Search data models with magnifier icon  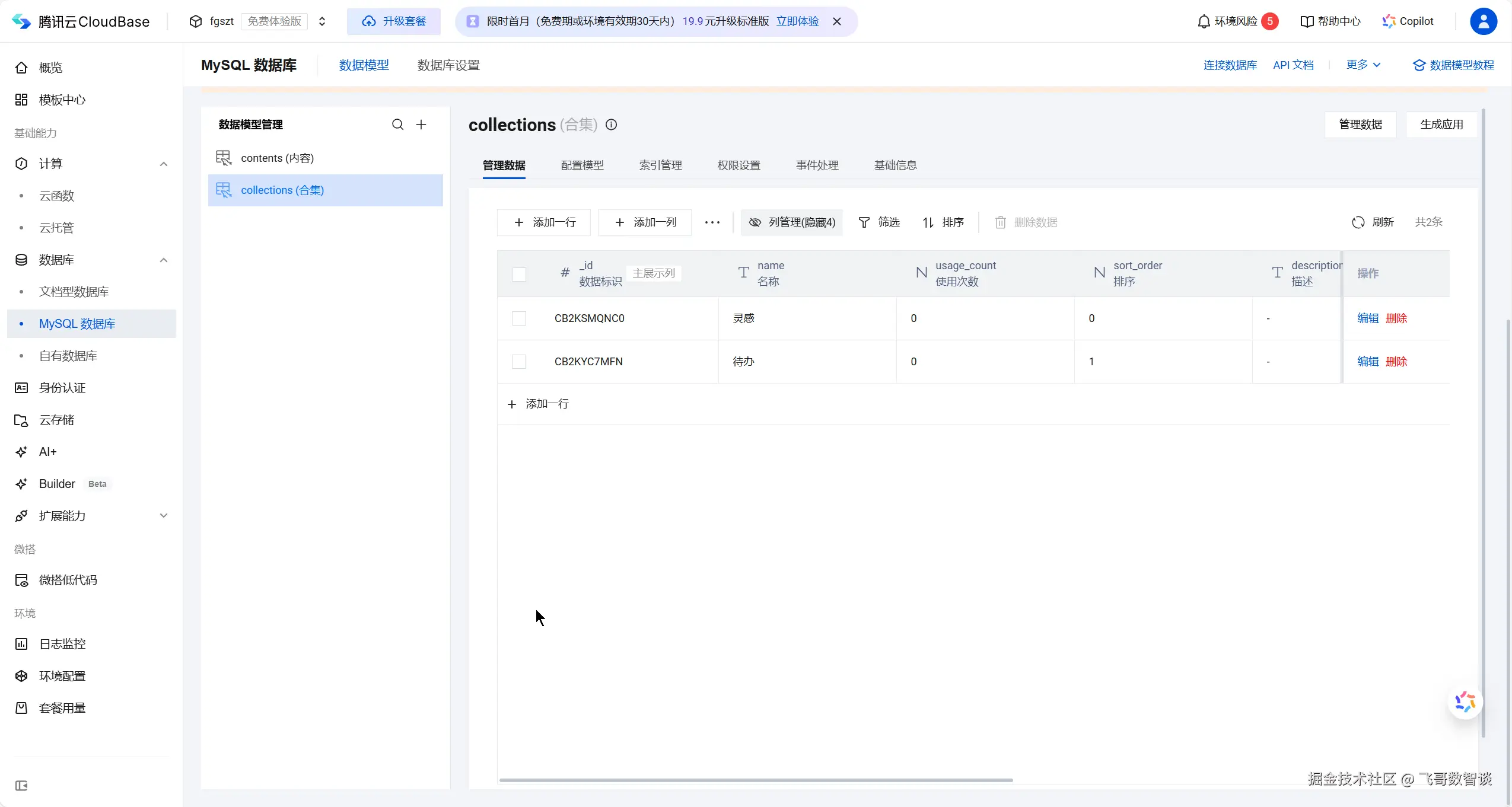tap(397, 125)
